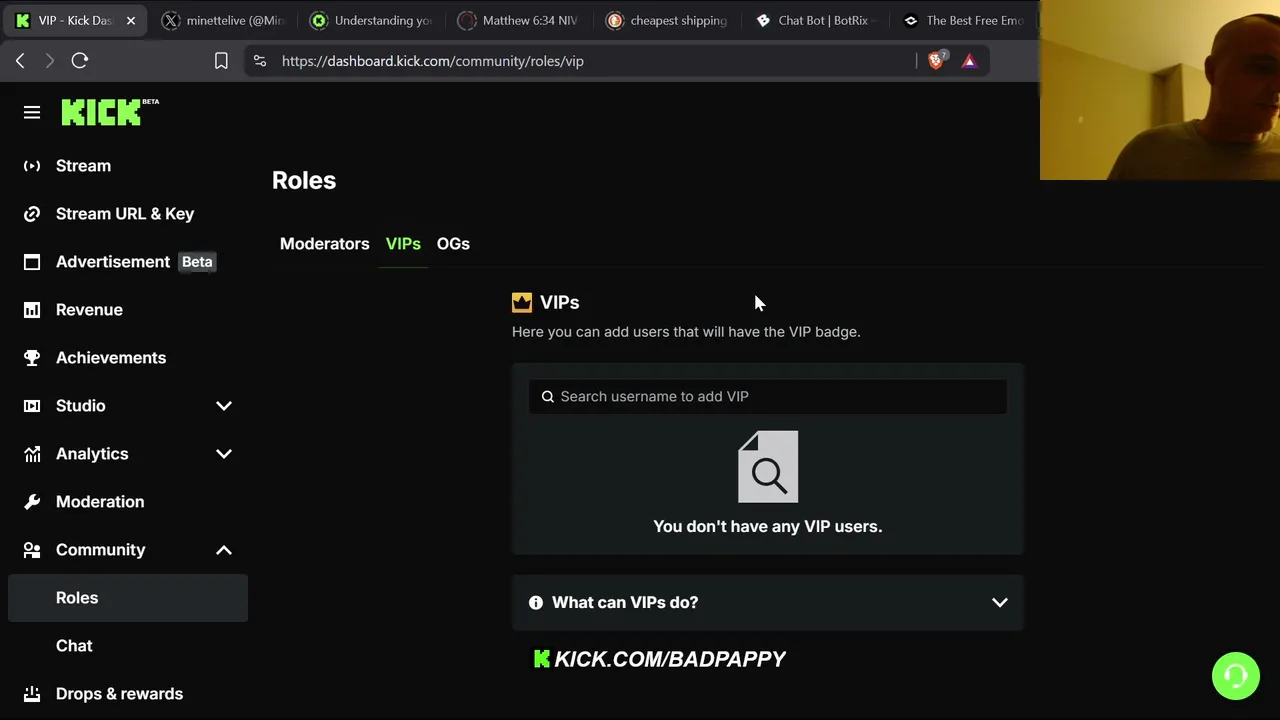Go forward in browser history
The width and height of the screenshot is (1280, 720).
click(49, 61)
